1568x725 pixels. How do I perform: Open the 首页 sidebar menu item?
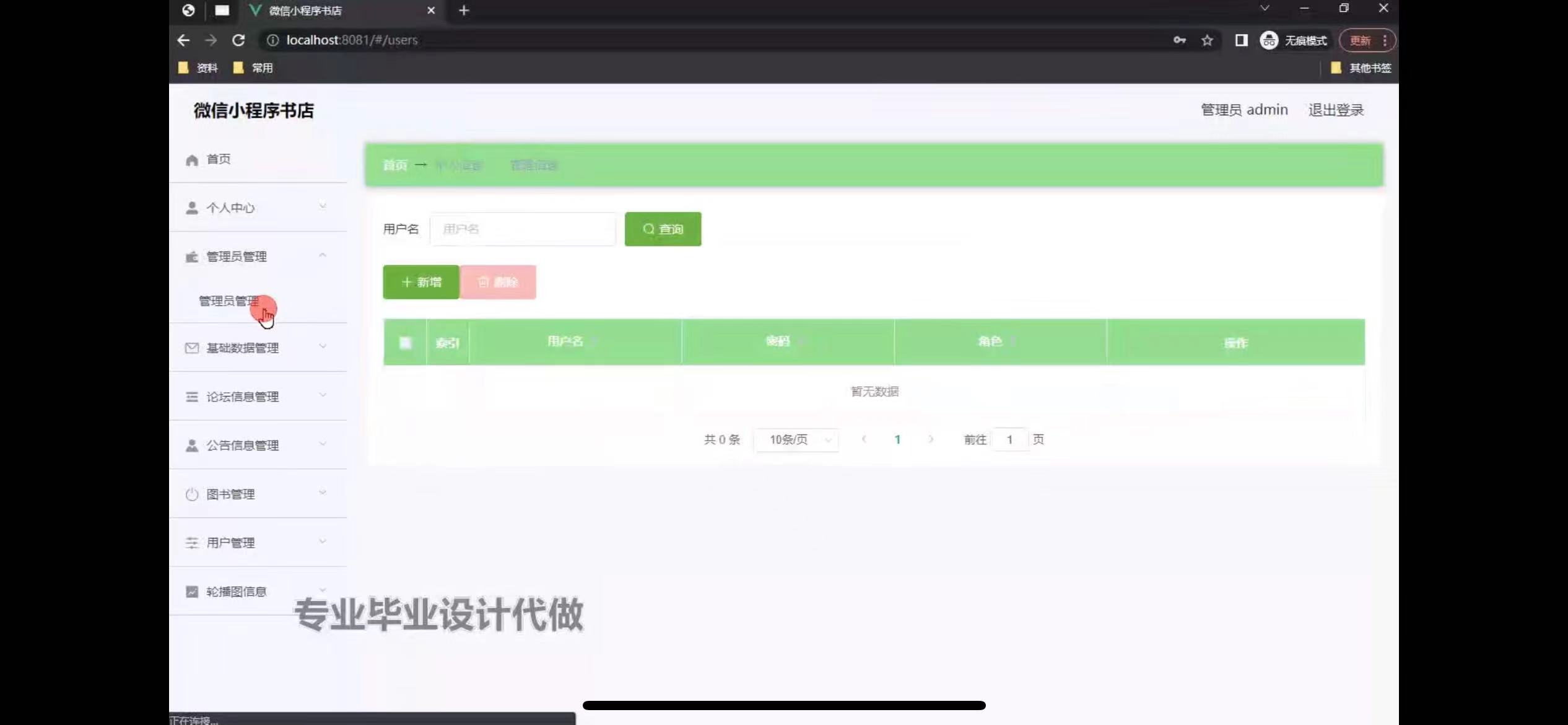[x=258, y=159]
